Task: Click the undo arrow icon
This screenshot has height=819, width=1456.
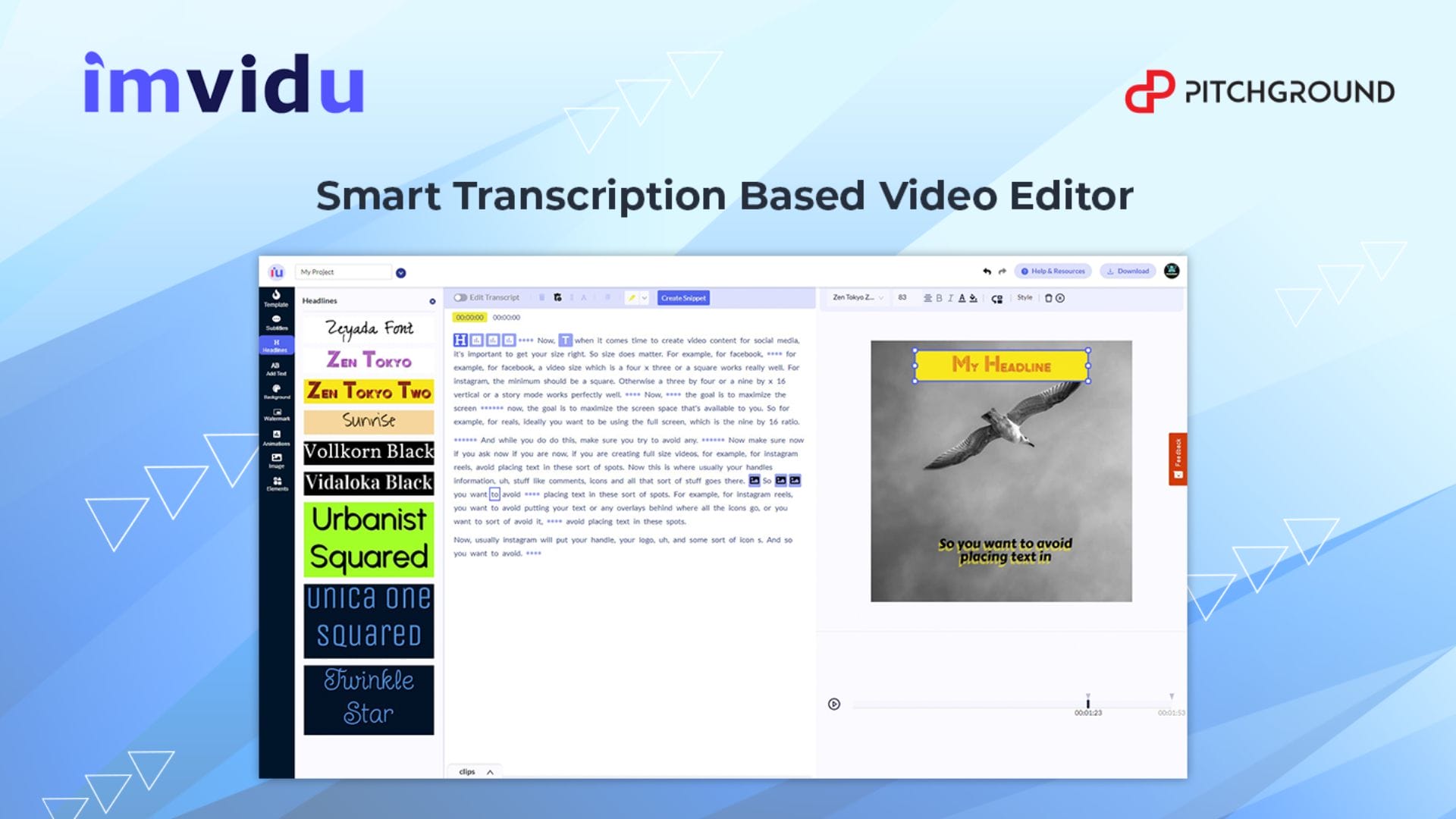Action: [x=987, y=271]
